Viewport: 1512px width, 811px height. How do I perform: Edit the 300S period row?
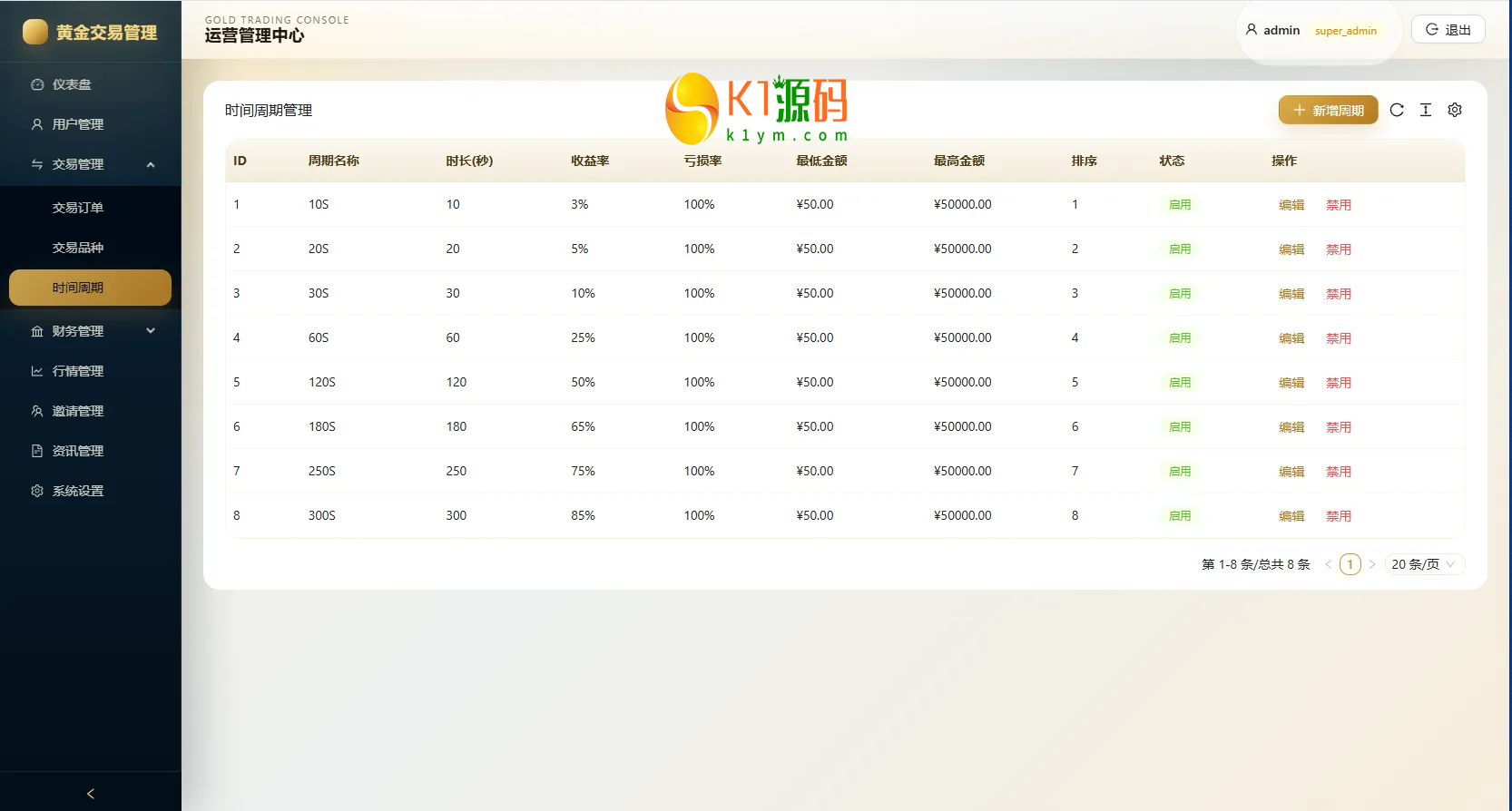[1291, 516]
